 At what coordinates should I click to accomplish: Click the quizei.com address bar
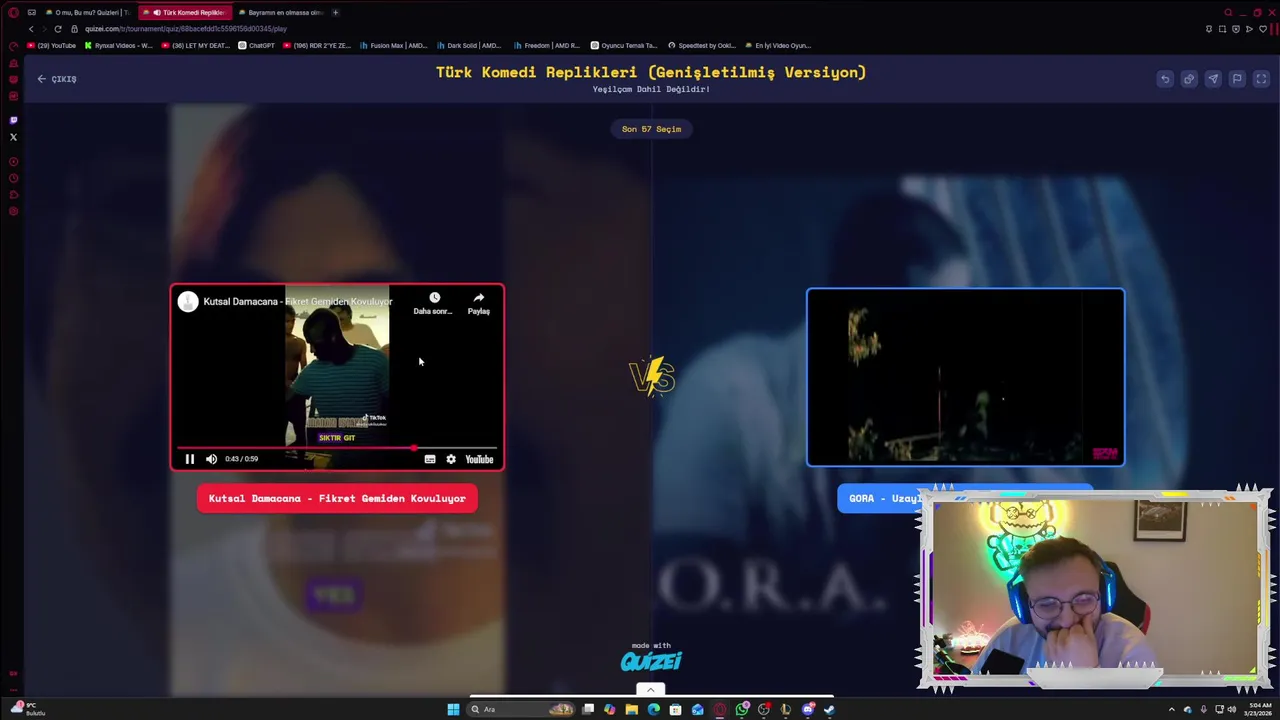185,29
